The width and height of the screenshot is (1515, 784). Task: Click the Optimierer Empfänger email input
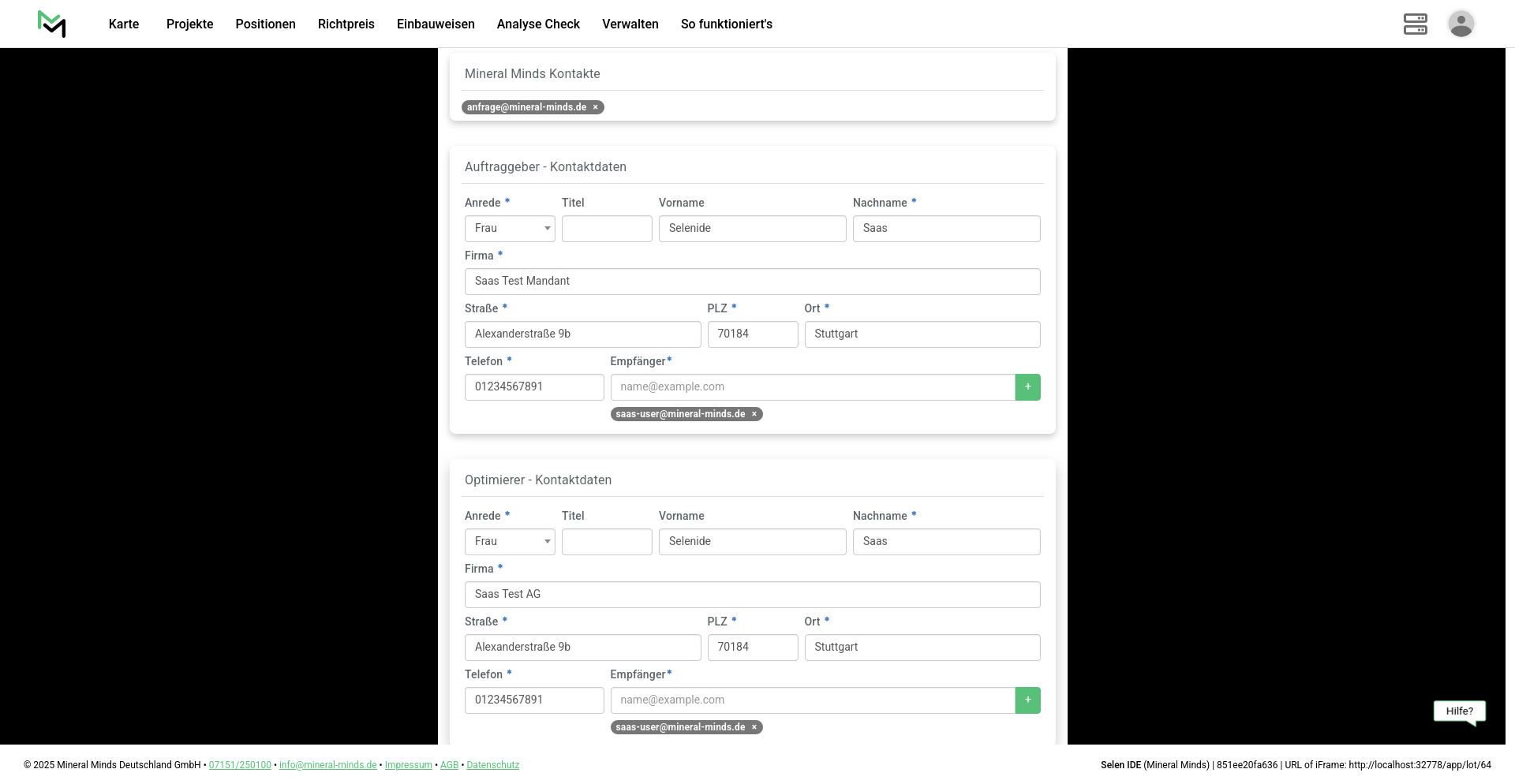coord(812,700)
